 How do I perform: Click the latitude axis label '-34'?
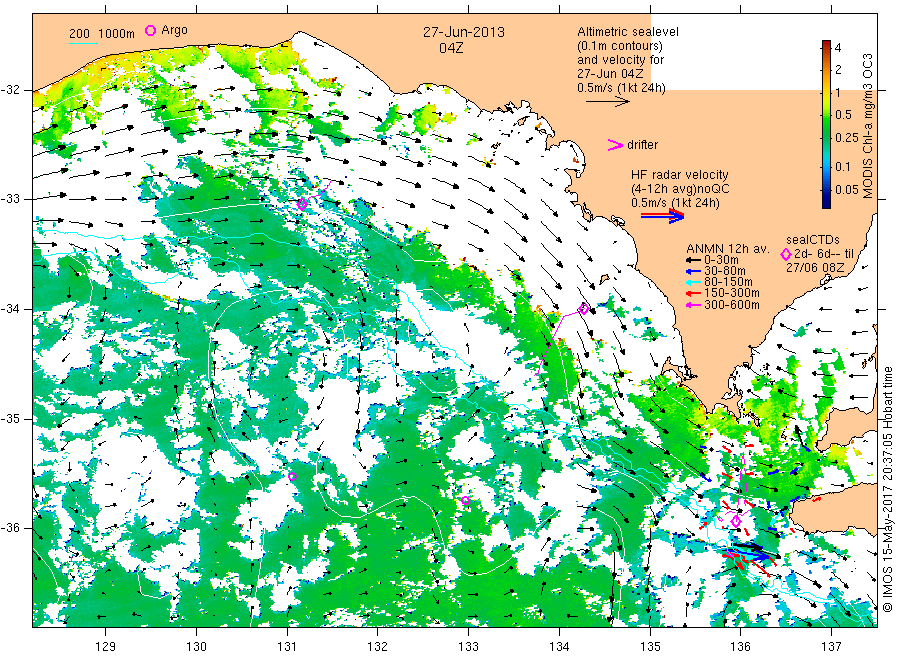tap(10, 309)
